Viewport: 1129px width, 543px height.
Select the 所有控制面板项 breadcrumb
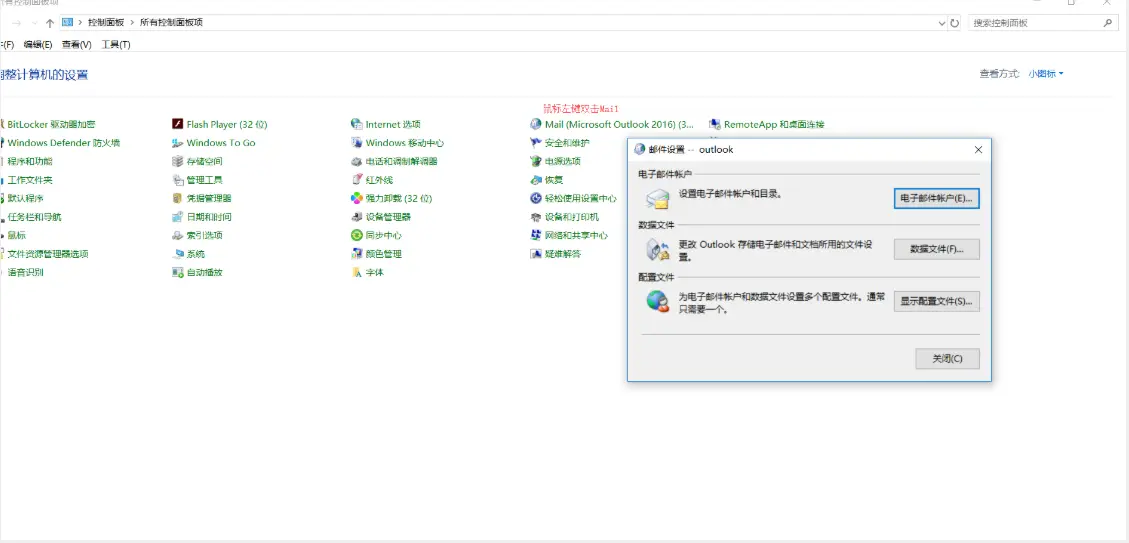click(171, 22)
